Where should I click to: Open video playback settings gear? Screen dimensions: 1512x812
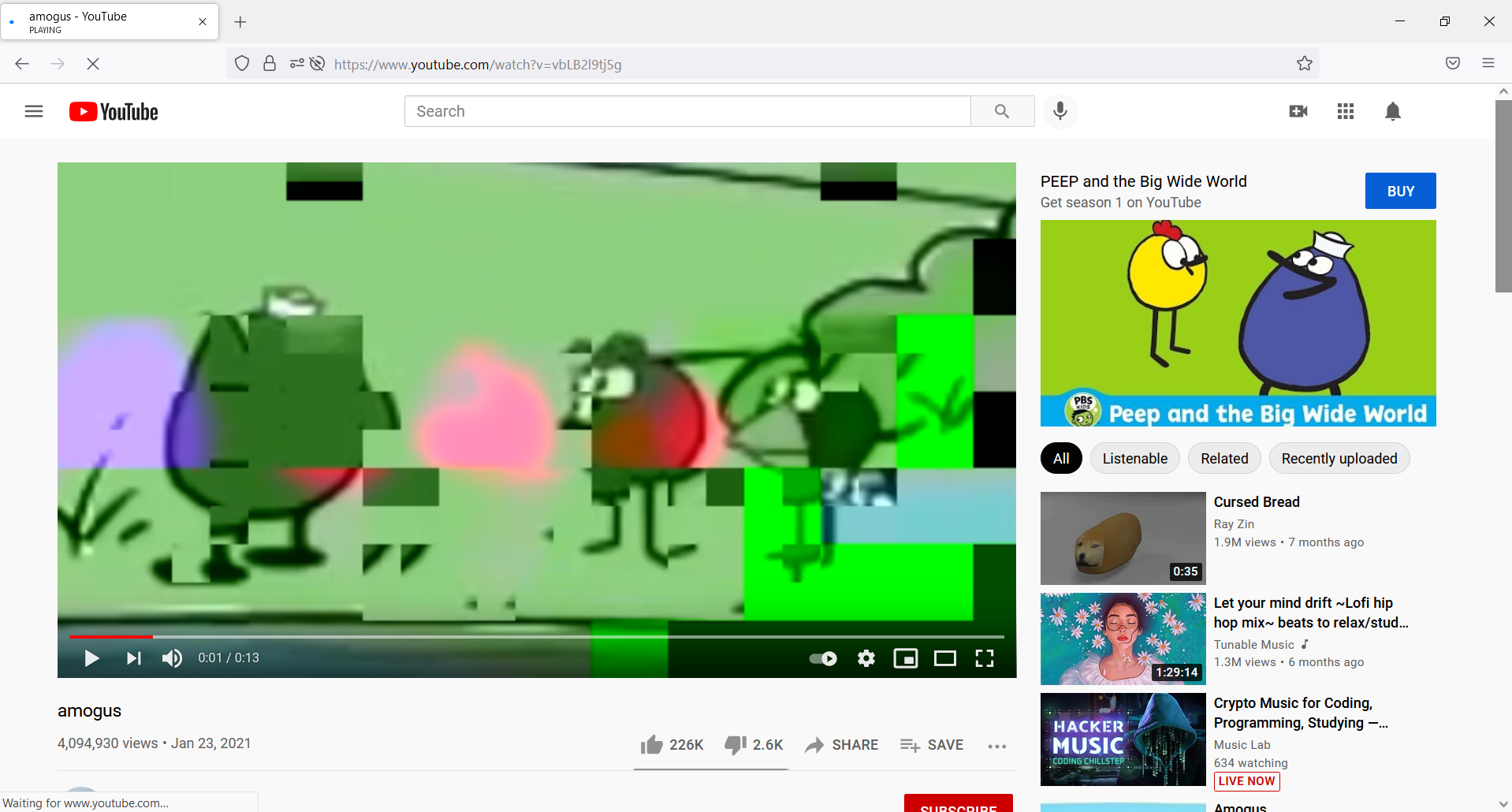[x=866, y=658]
